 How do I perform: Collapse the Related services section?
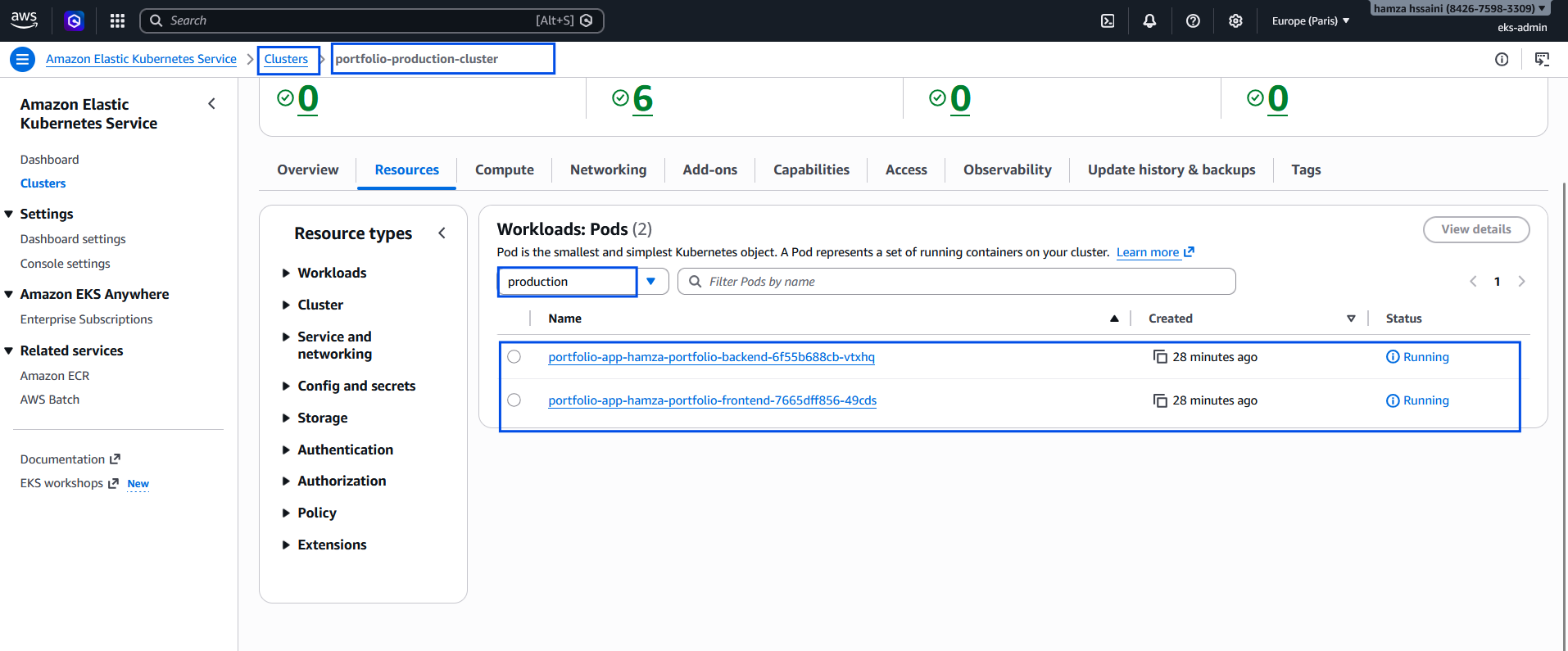pos(9,350)
